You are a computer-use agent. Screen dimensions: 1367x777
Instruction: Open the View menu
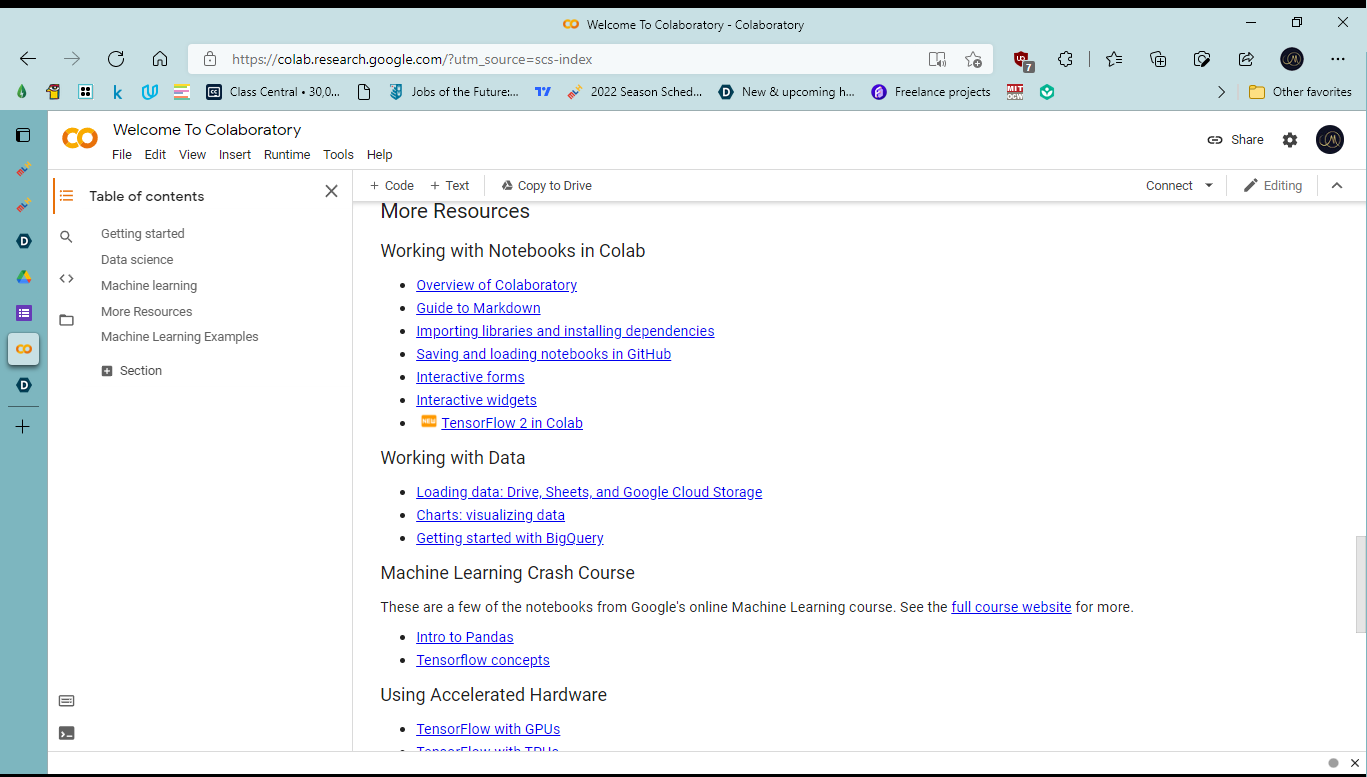(x=192, y=155)
